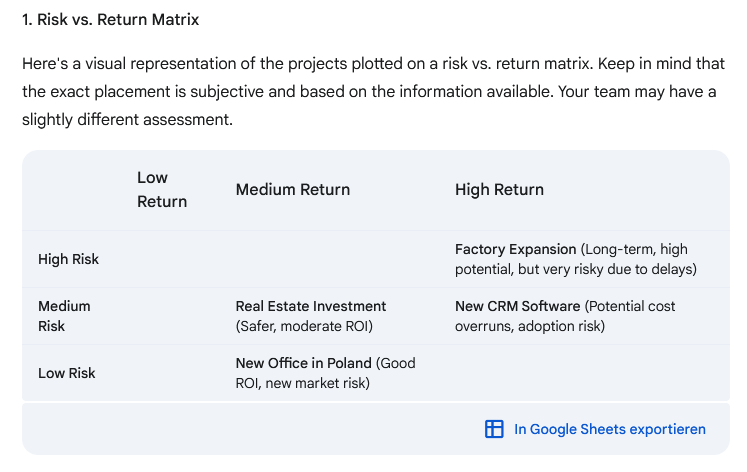Click the Google Sheets export icon
Image resolution: width=747 pixels, height=472 pixels.
494,429
